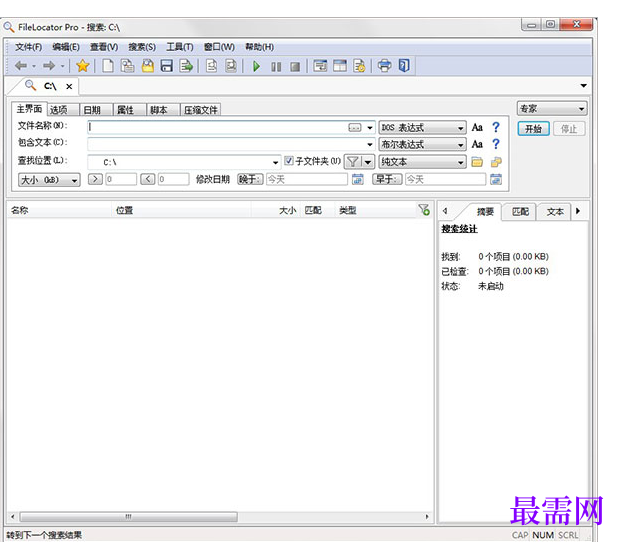Click the 开始 button

(533, 129)
